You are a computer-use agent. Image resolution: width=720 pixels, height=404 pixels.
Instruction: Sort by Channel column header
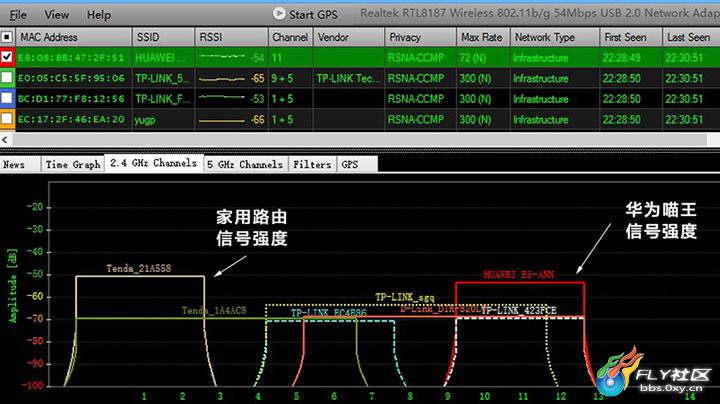(290, 37)
